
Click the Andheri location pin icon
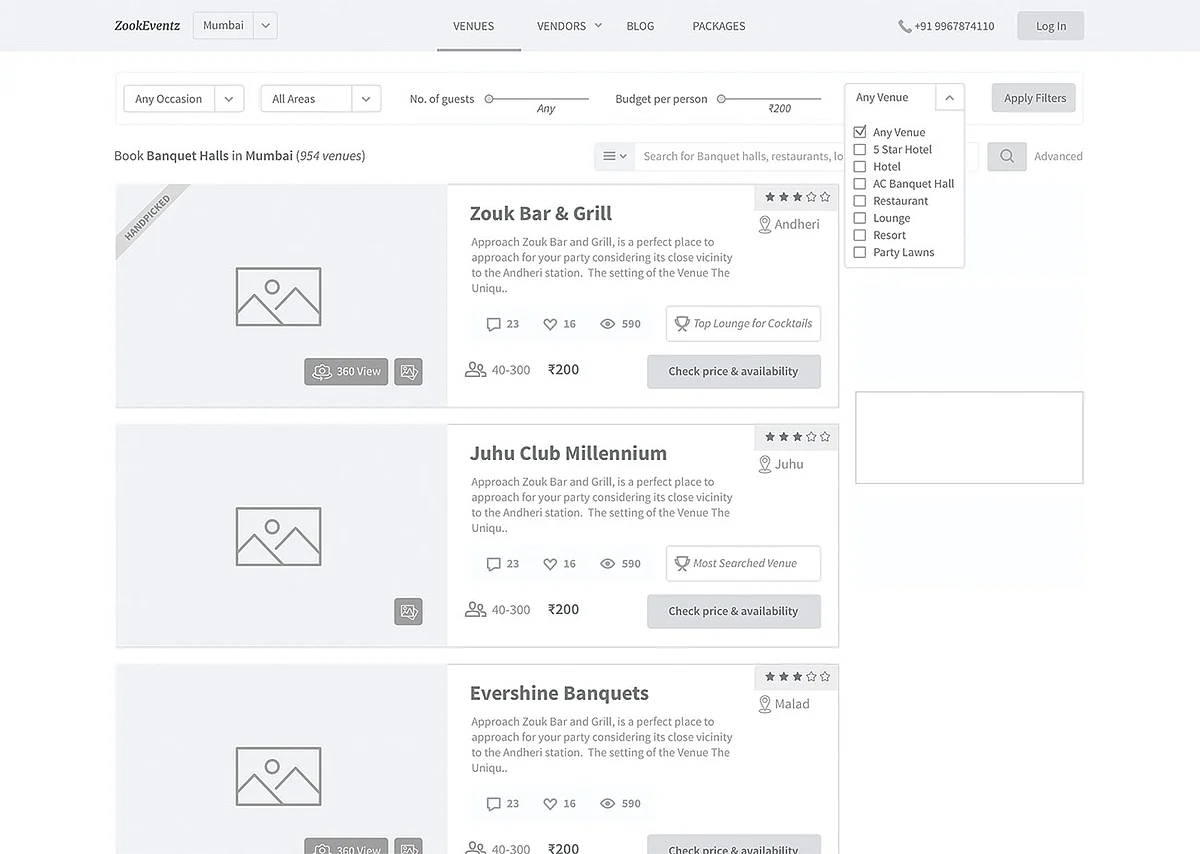(765, 225)
